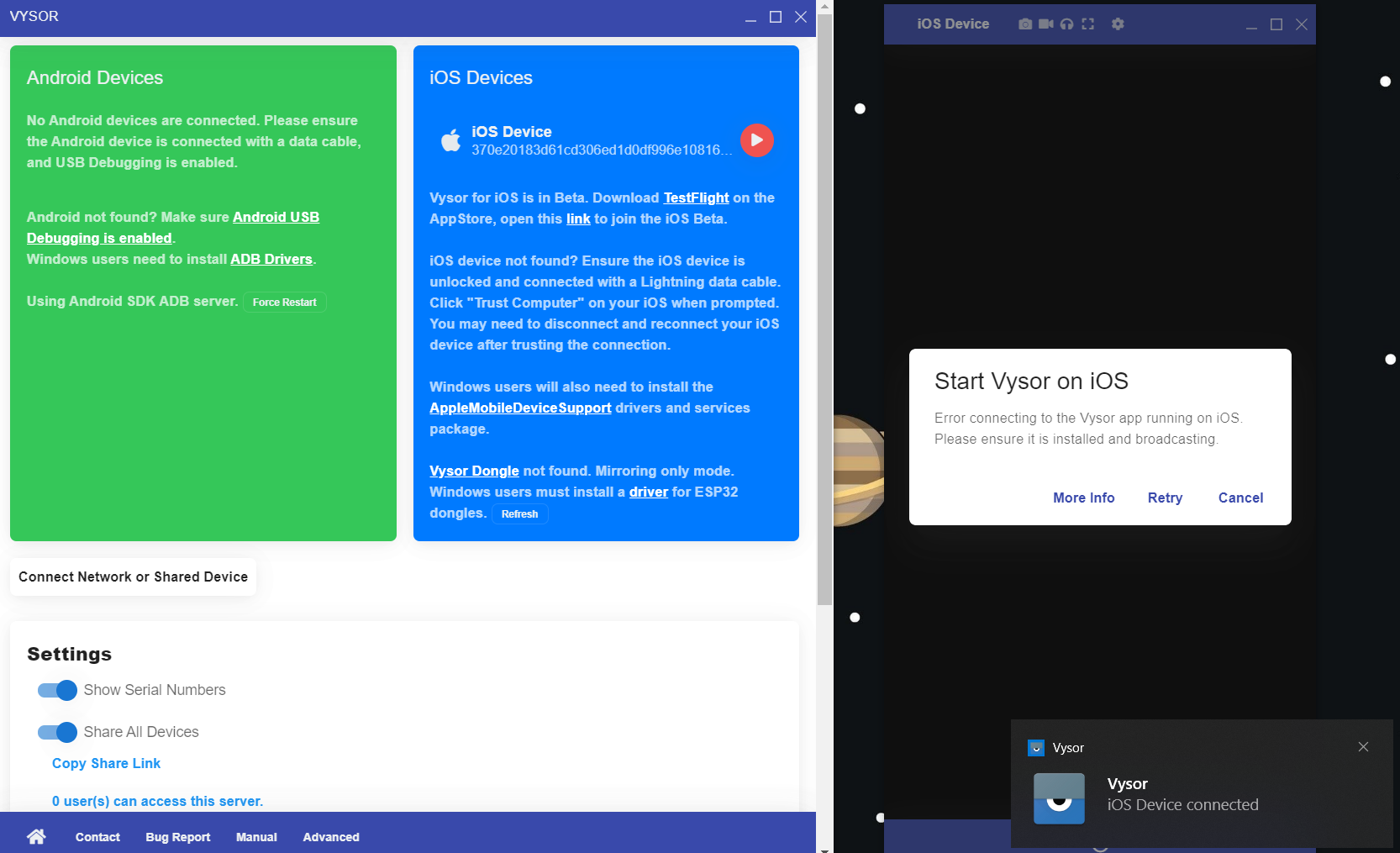Toggle Share All Devices switch

tap(57, 733)
